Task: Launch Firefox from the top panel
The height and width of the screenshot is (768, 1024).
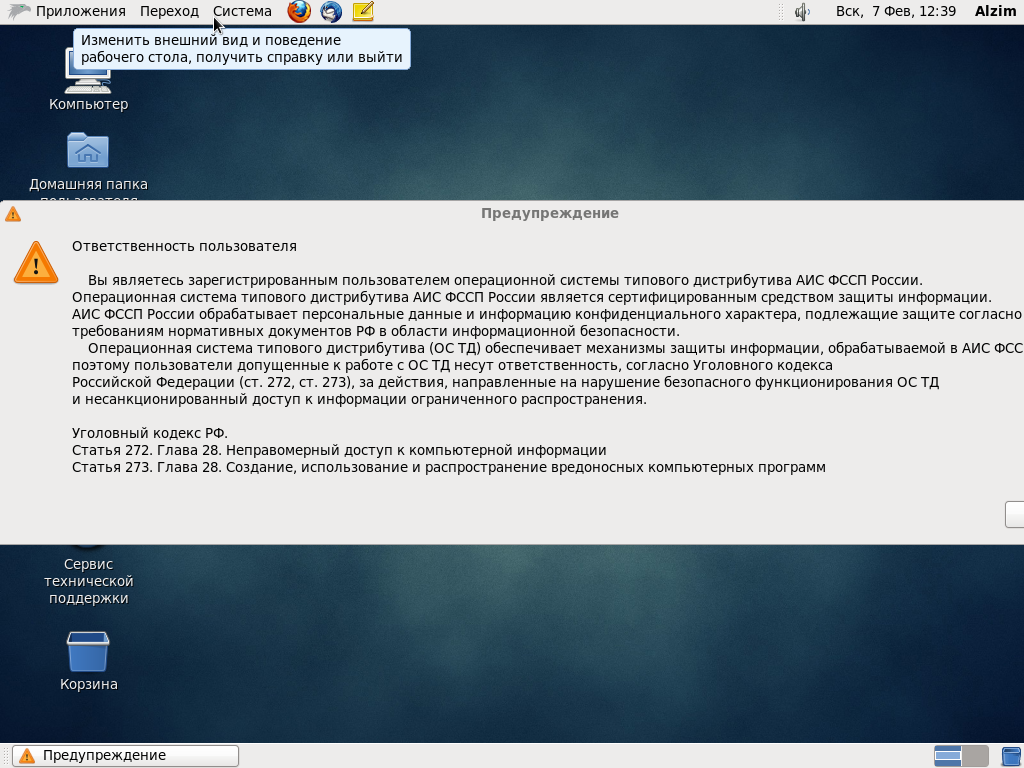Action: tap(299, 11)
